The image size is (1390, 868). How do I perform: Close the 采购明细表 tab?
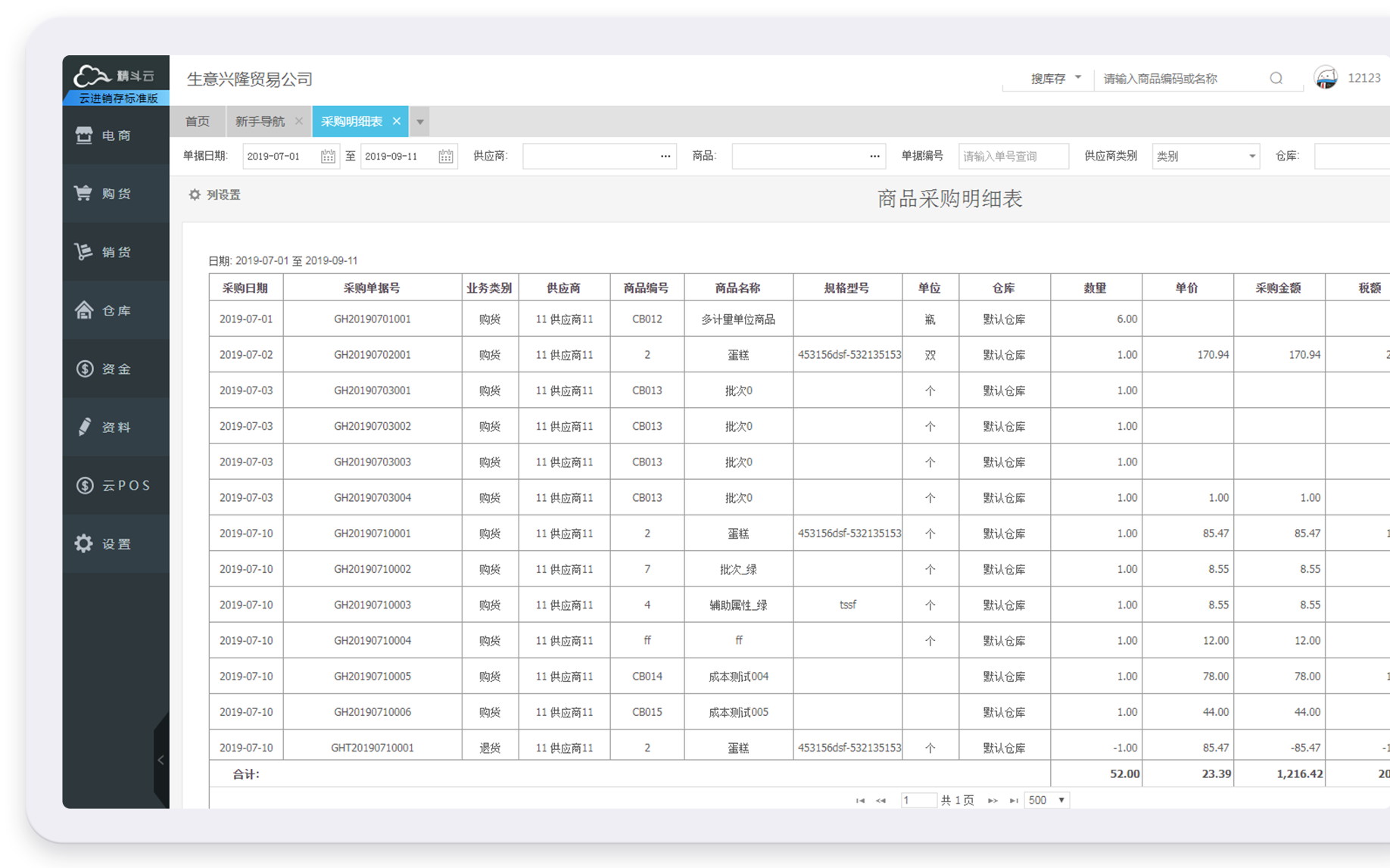tap(397, 121)
